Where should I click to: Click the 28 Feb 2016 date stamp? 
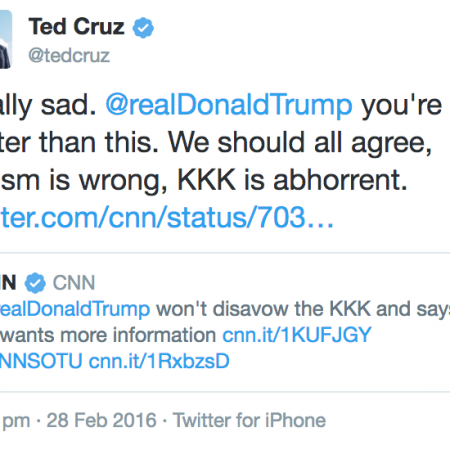[101, 420]
